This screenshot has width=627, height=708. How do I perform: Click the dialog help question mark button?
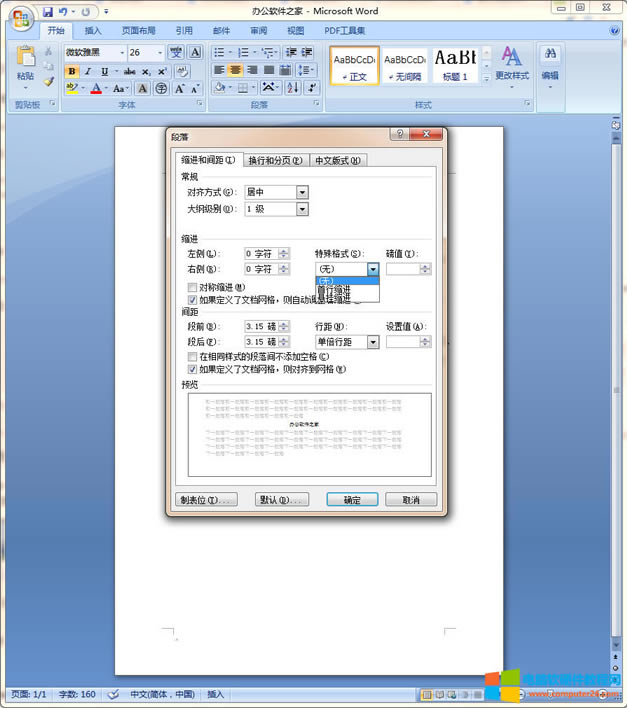[x=399, y=134]
